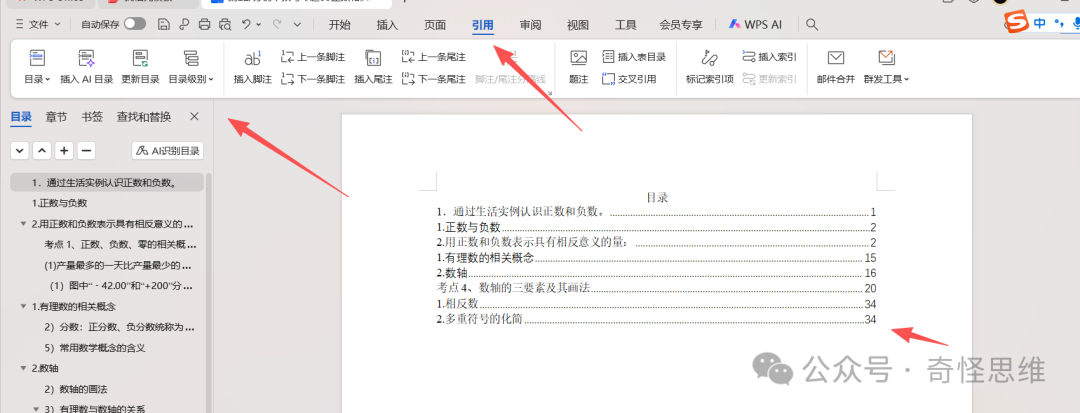Collapse the 2.数轴 outline node
This screenshot has width=1080, height=413.
[x=24, y=368]
